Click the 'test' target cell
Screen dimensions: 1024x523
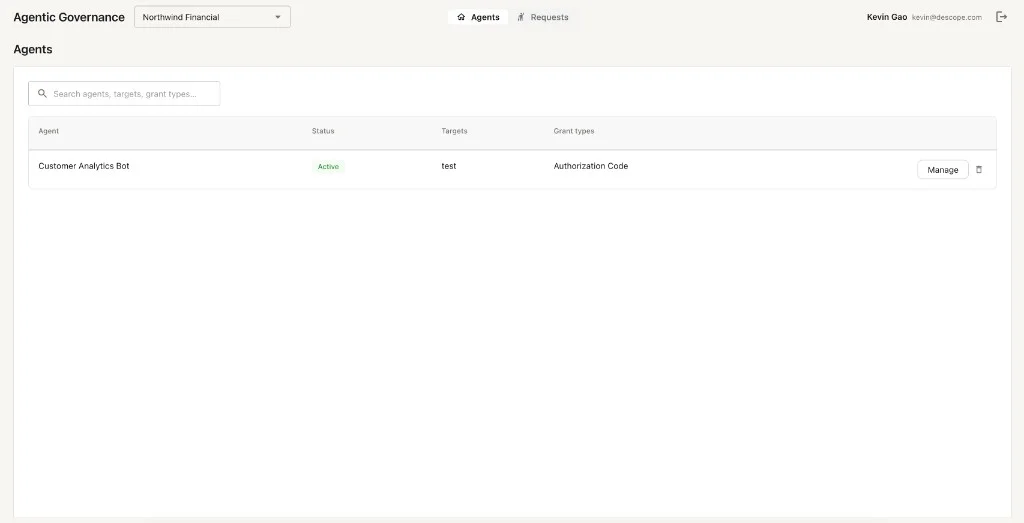[x=449, y=166]
